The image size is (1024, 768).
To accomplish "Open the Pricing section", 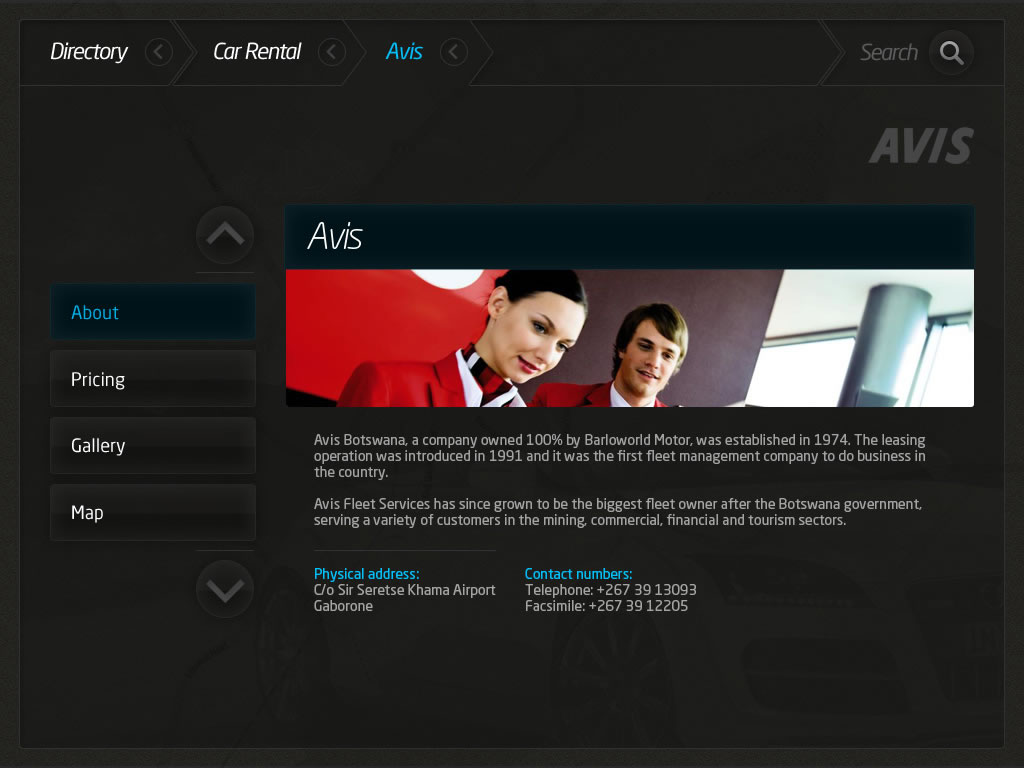I will point(152,379).
